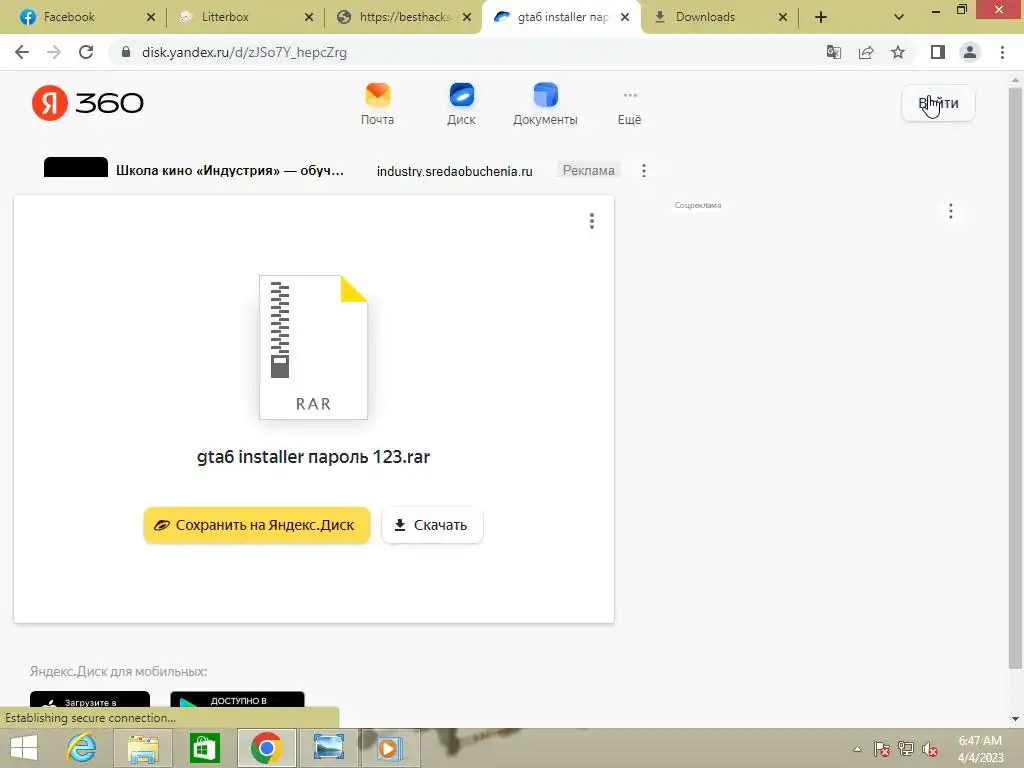Open the Chrome three-dot menu
This screenshot has height=768, width=1024.
(x=1002, y=52)
